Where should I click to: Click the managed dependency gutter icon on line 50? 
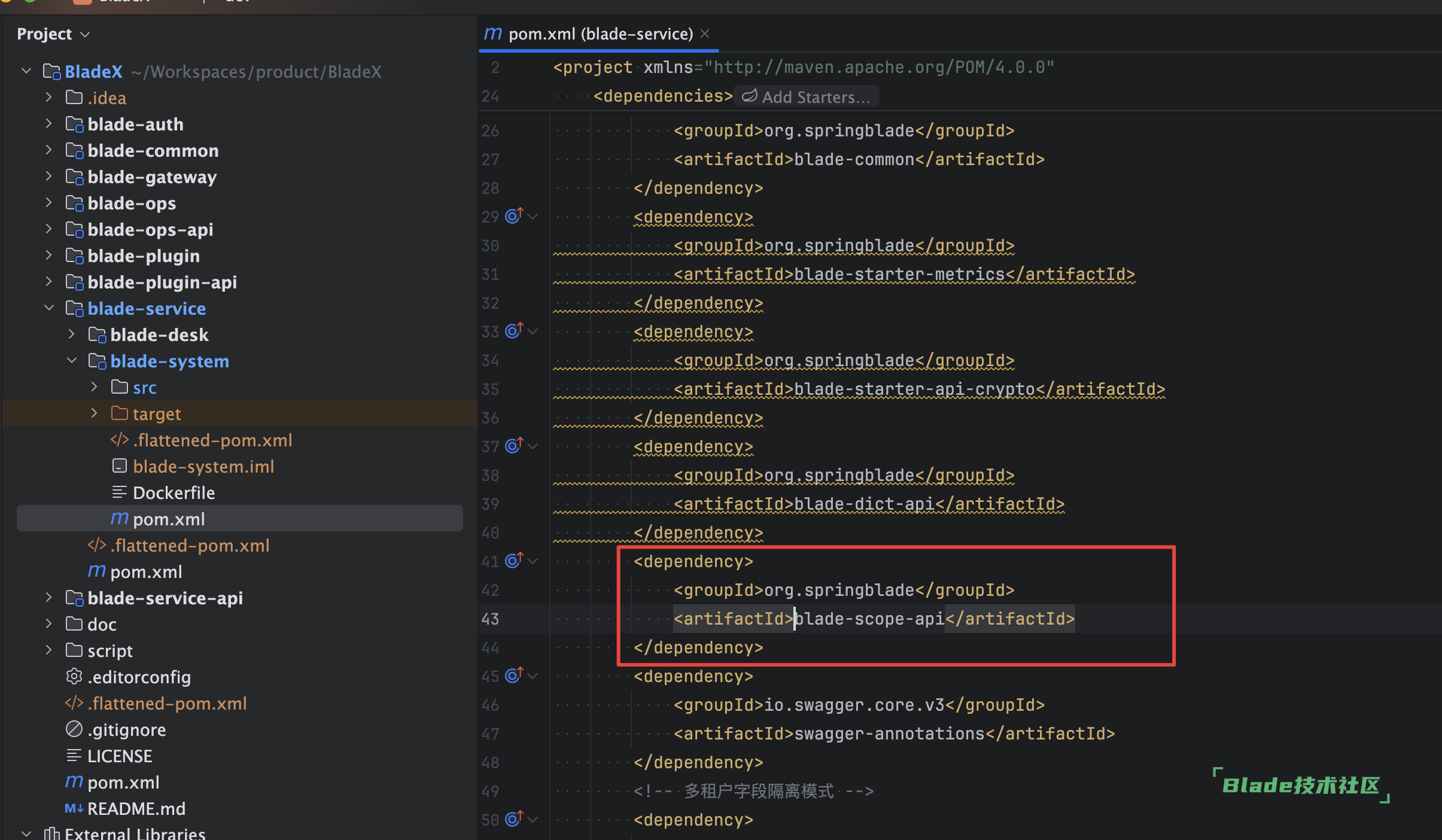click(514, 818)
